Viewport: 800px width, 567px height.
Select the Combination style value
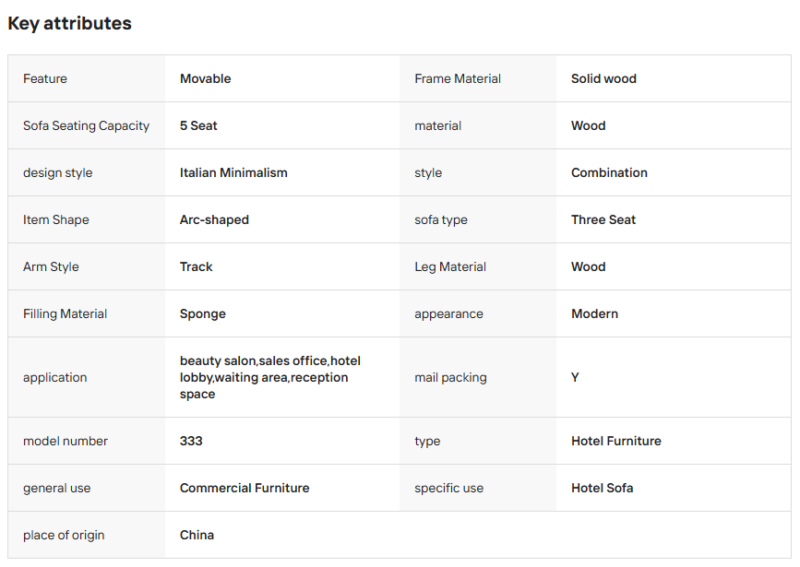tap(609, 172)
